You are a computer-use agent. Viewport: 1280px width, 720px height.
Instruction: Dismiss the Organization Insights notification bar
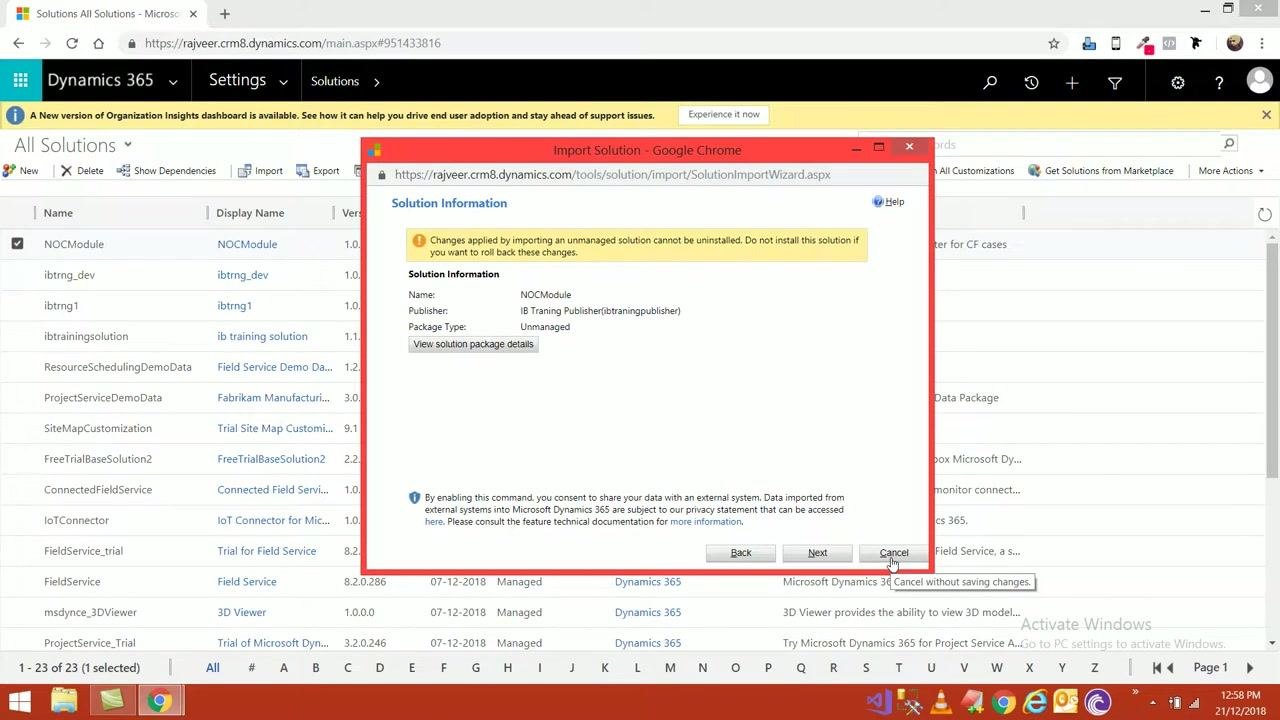coord(1266,115)
